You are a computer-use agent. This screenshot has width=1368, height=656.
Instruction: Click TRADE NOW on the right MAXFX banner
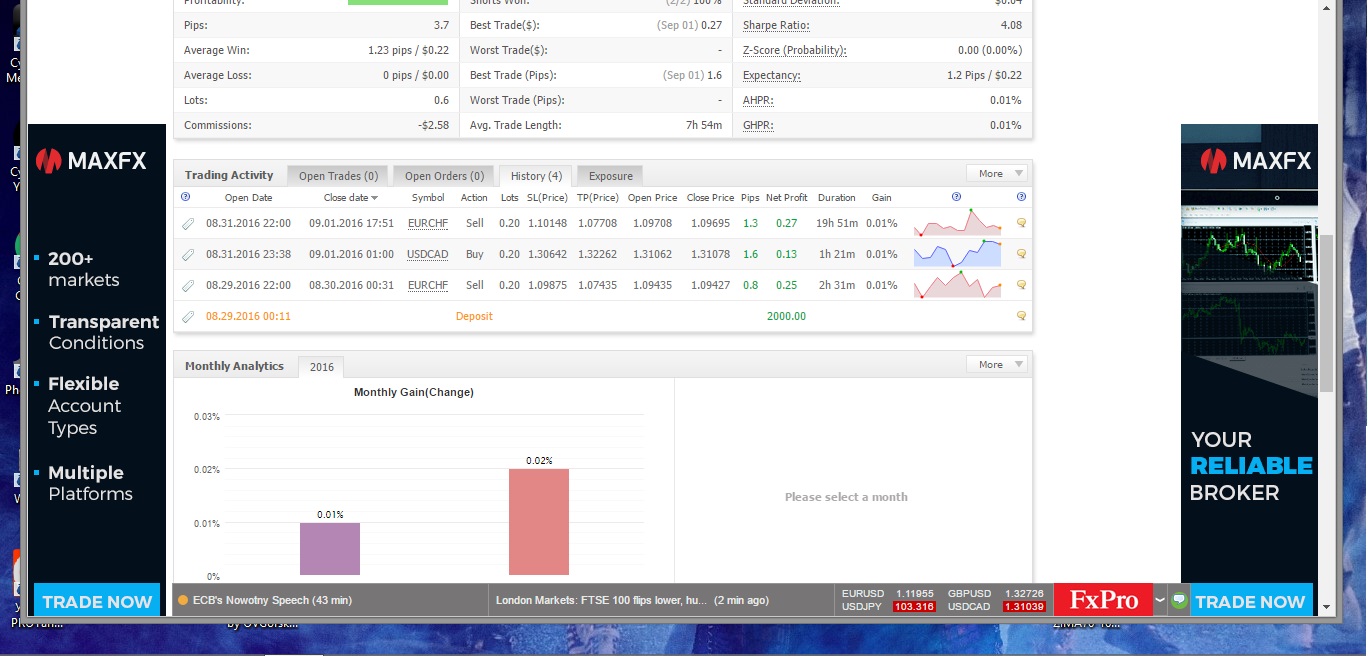click(1250, 601)
